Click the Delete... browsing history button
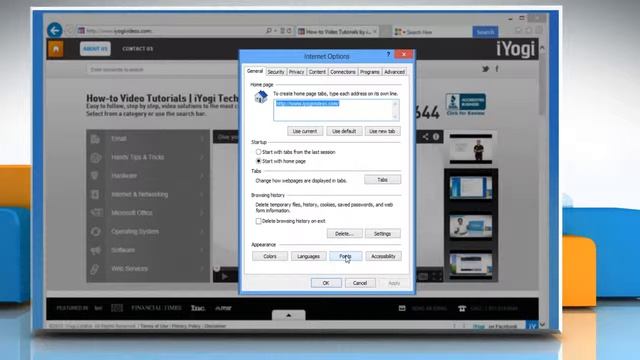 click(344, 233)
